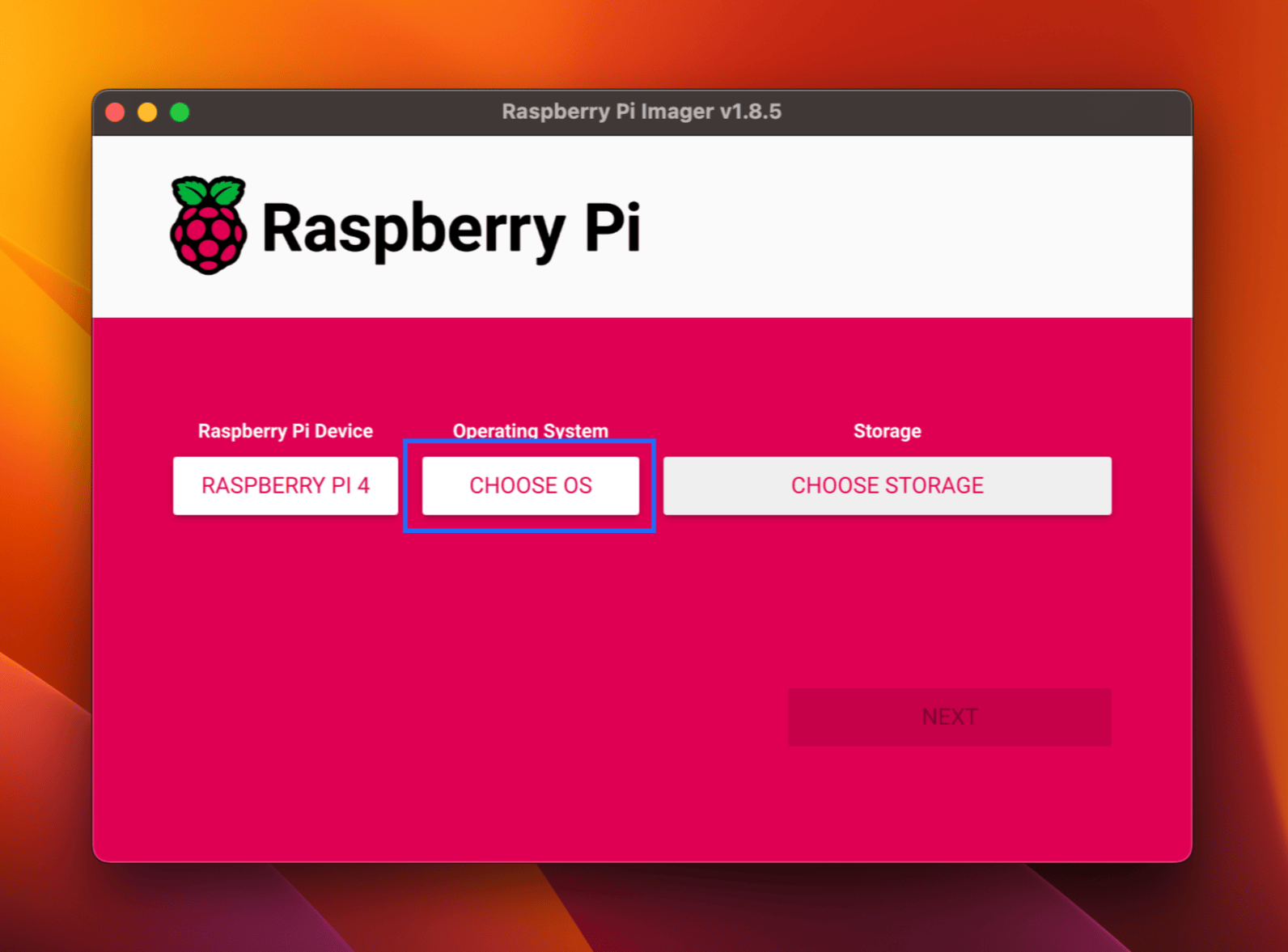Screen dimensions: 1288x952
Task: Click the Choose Storage button
Action: coord(888,485)
